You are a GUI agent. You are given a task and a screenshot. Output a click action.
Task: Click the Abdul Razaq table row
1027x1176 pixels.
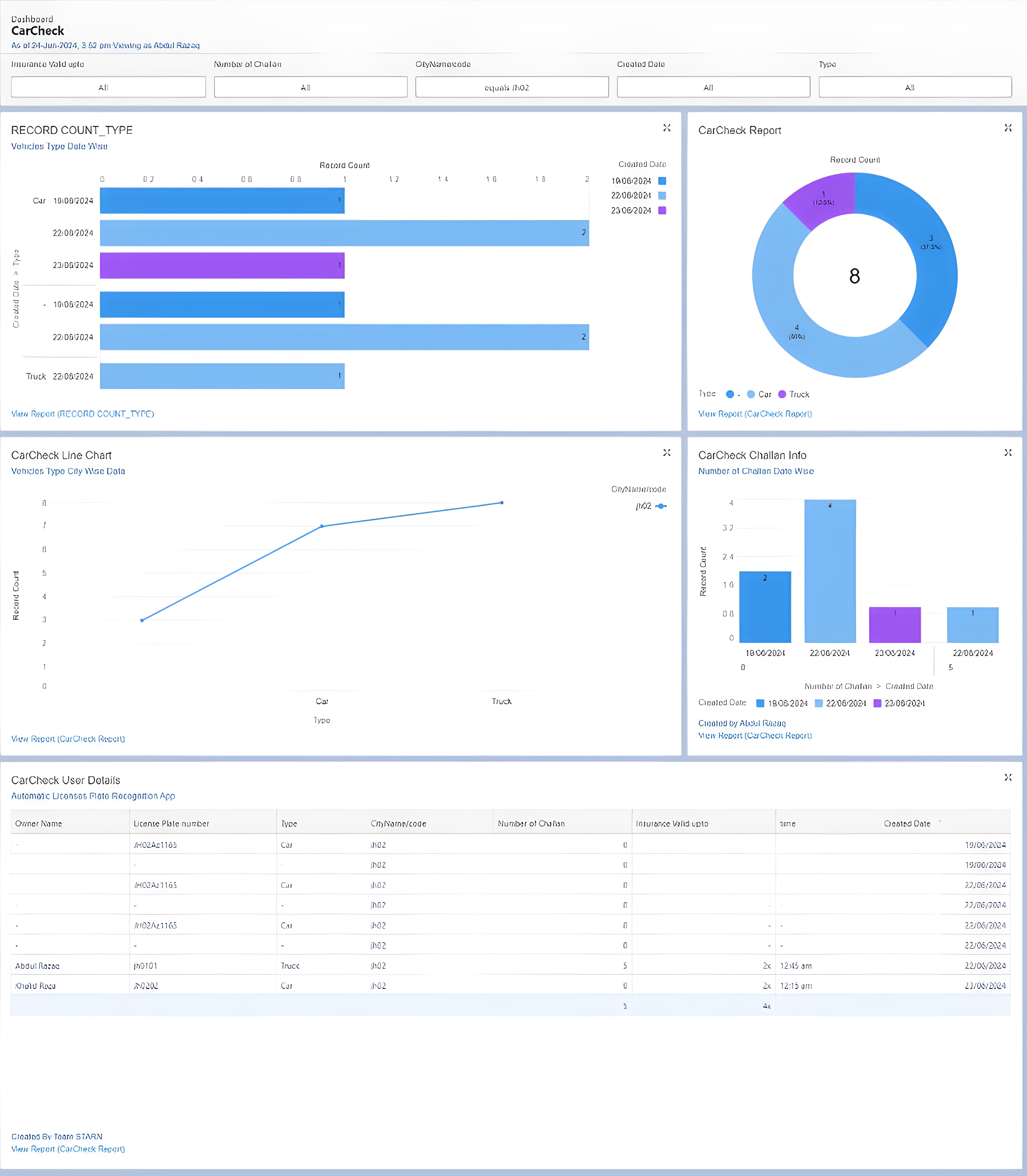coord(37,966)
